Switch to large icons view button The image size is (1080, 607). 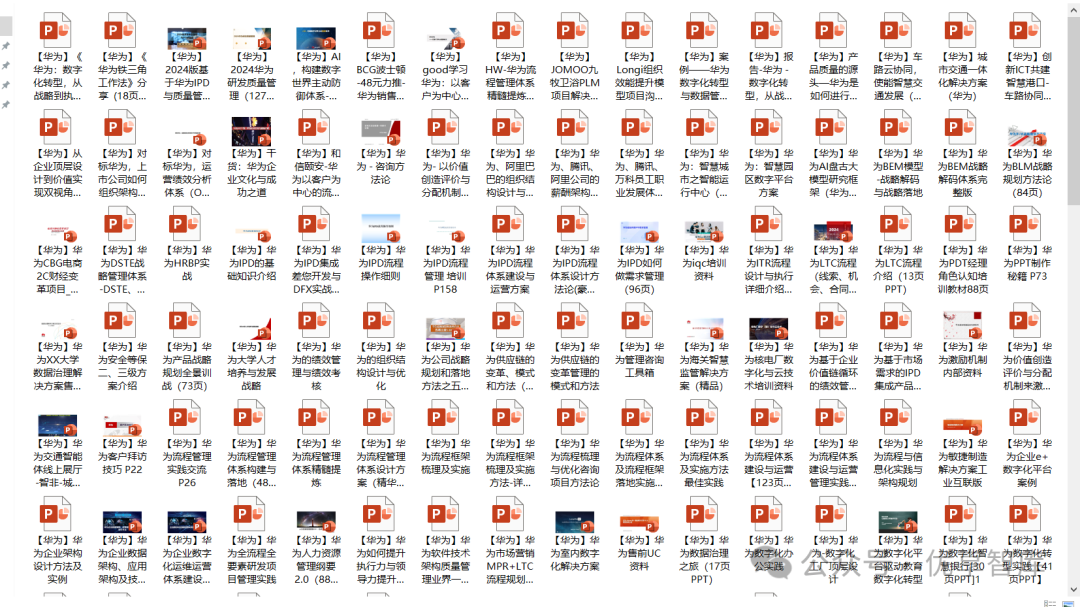click(1068, 603)
